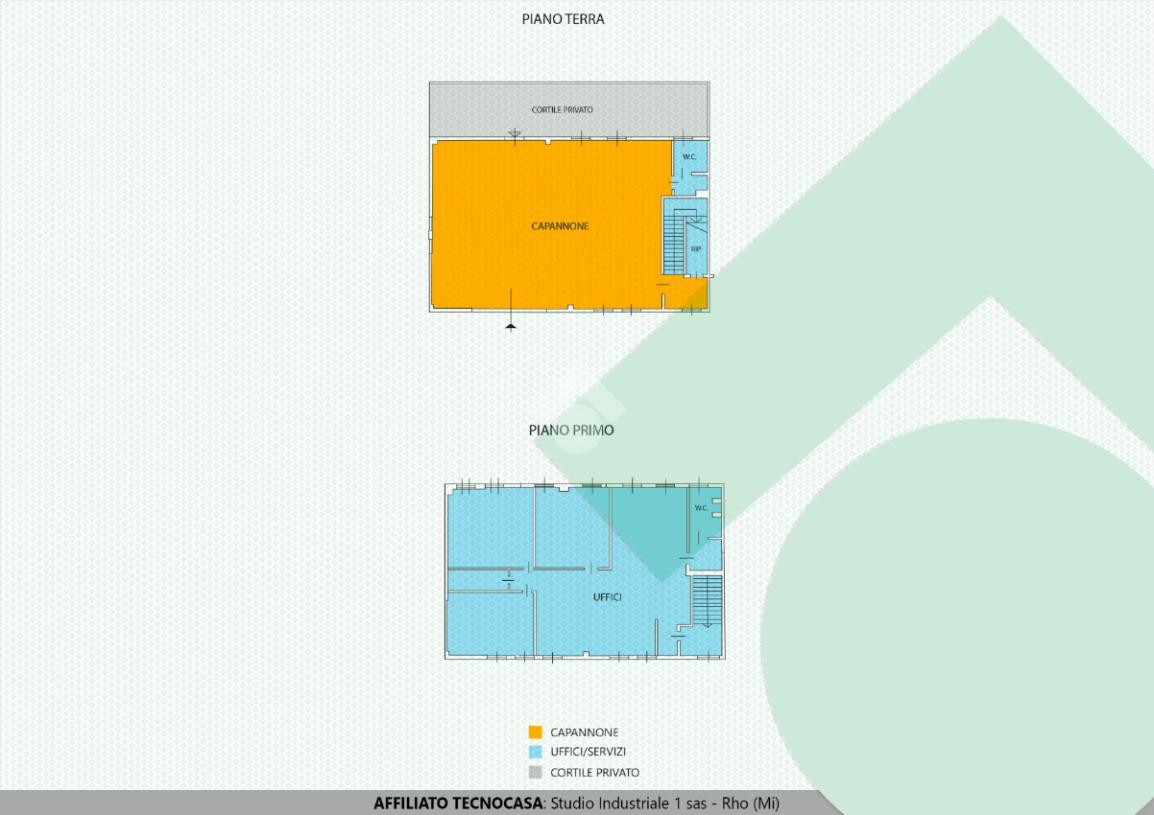Click the PIANO TERRA heading

pyautogui.click(x=563, y=19)
